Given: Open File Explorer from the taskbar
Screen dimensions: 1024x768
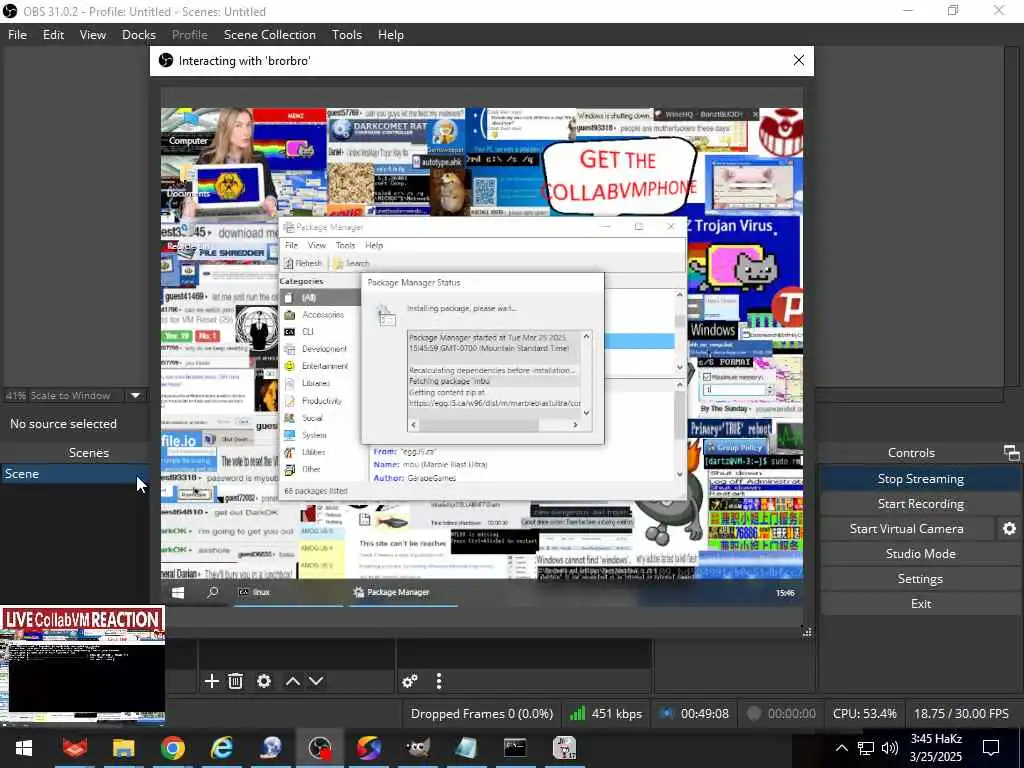Looking at the screenshot, I should (123, 748).
